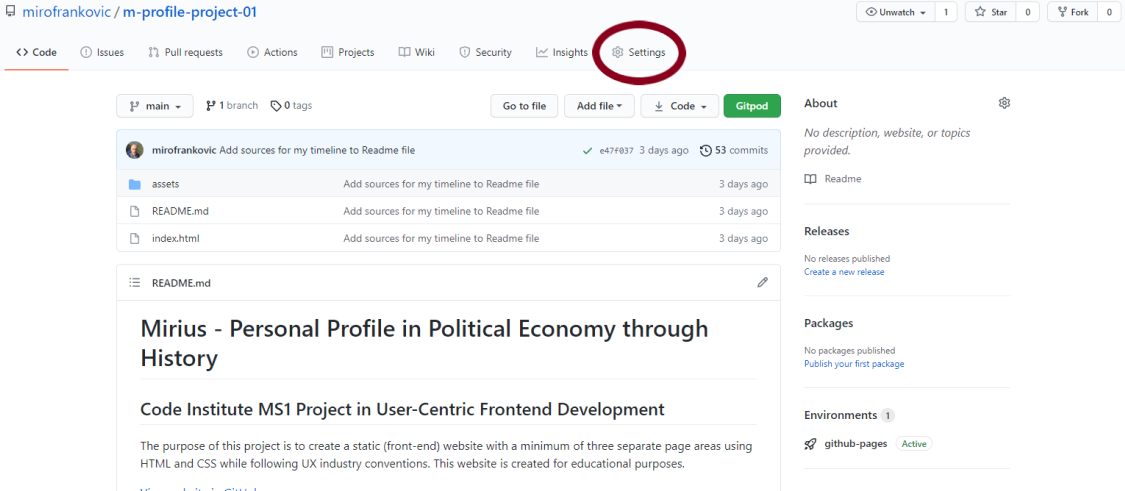Edit README.md with pencil icon
The image size is (1125, 491).
pos(763,283)
